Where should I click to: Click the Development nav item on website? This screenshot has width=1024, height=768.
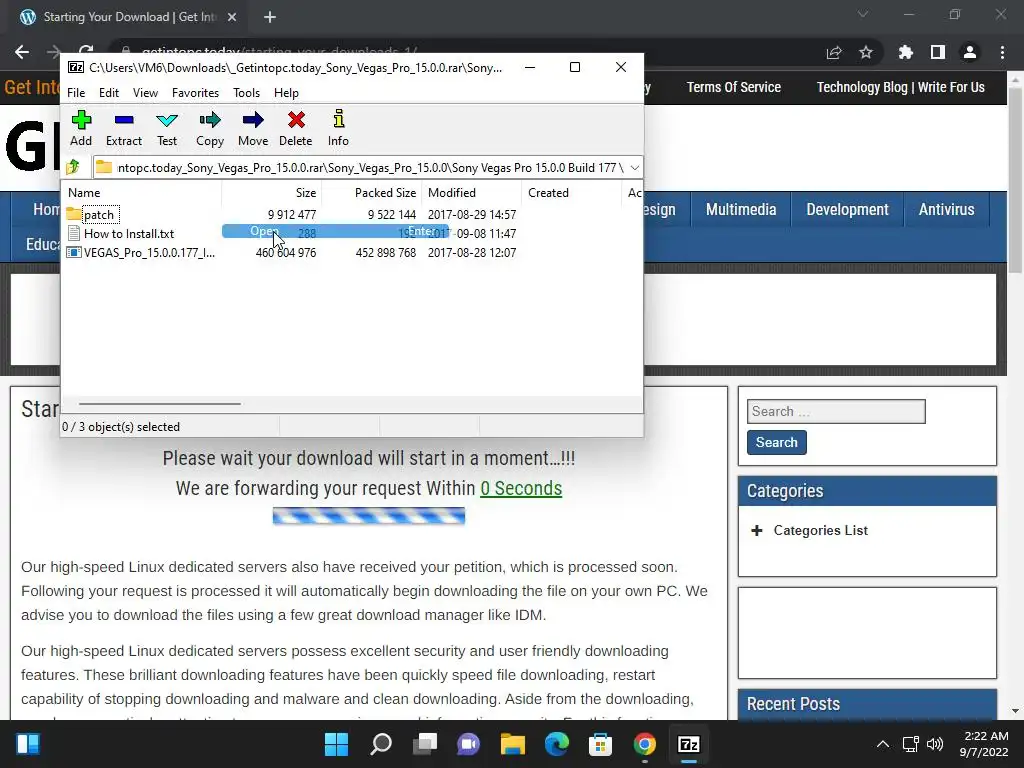[x=847, y=210]
